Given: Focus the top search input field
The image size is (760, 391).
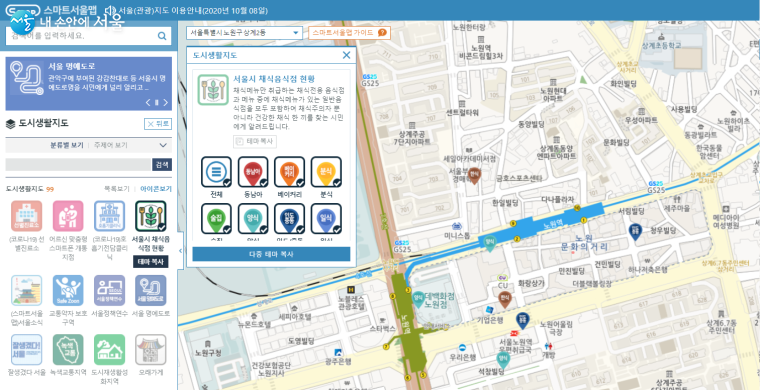Looking at the screenshot, I should point(81,36).
